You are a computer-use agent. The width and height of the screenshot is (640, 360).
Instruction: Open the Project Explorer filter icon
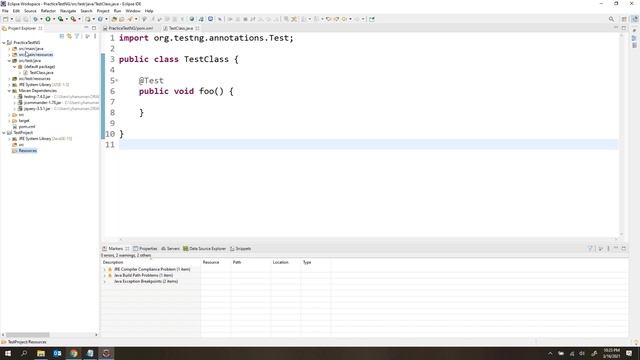tap(77, 36)
